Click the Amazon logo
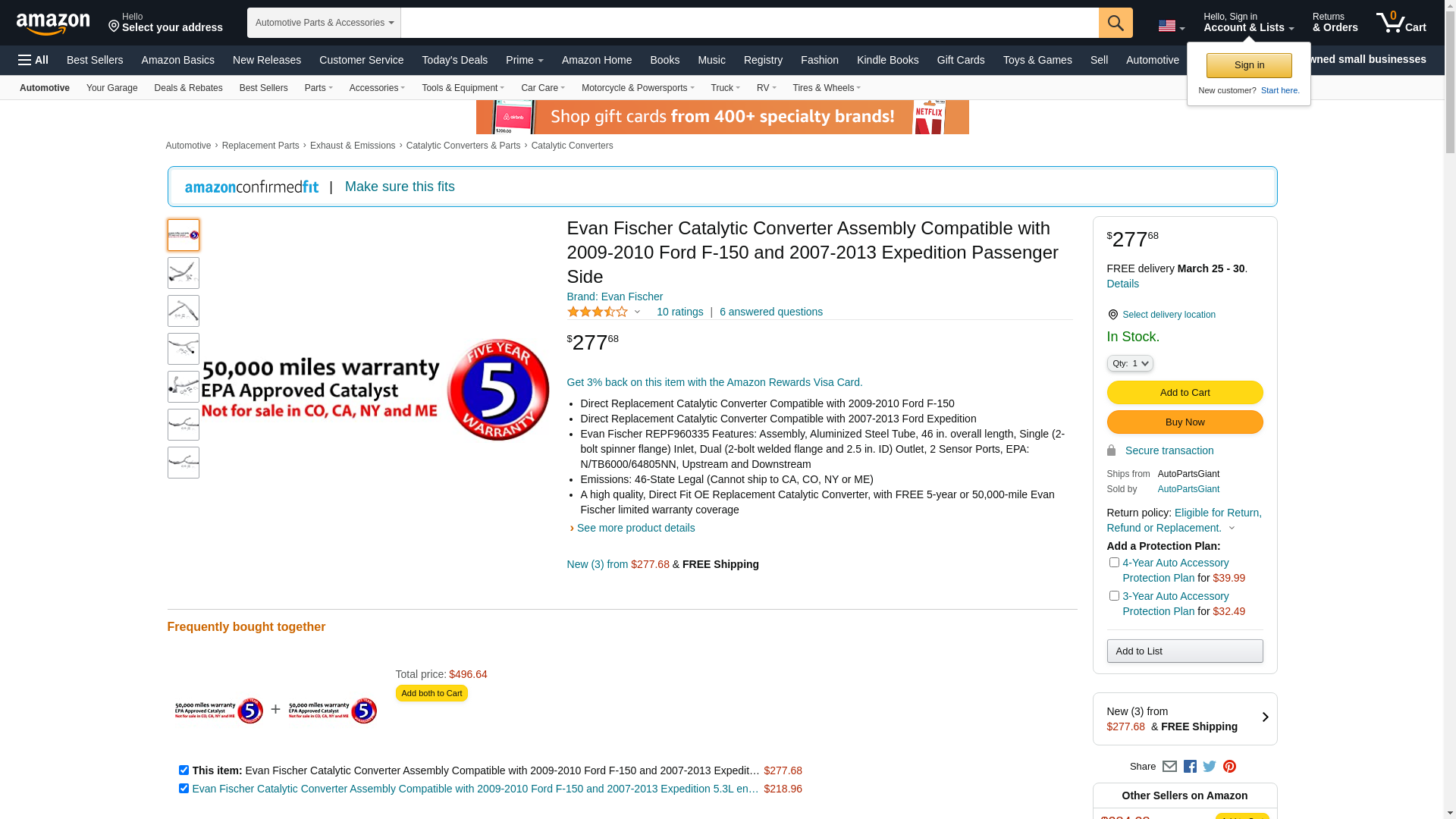The width and height of the screenshot is (1456, 819). click(53, 24)
